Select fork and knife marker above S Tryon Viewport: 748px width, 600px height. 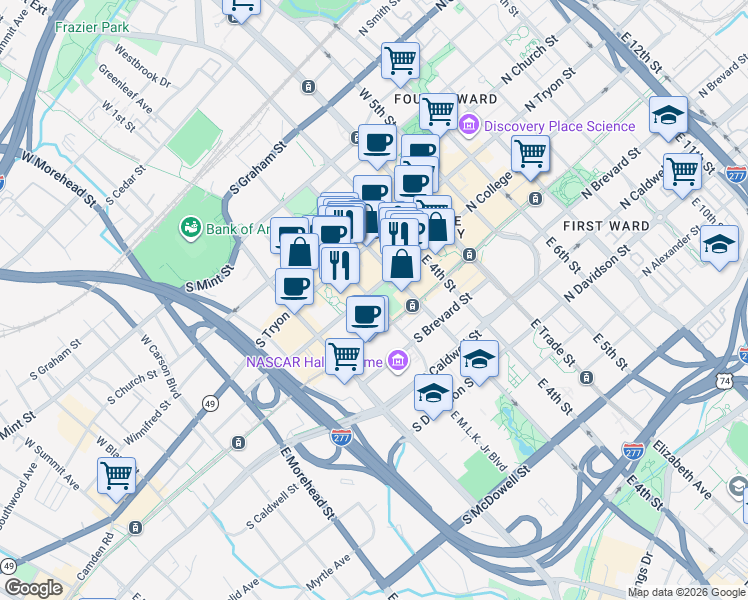pos(340,268)
